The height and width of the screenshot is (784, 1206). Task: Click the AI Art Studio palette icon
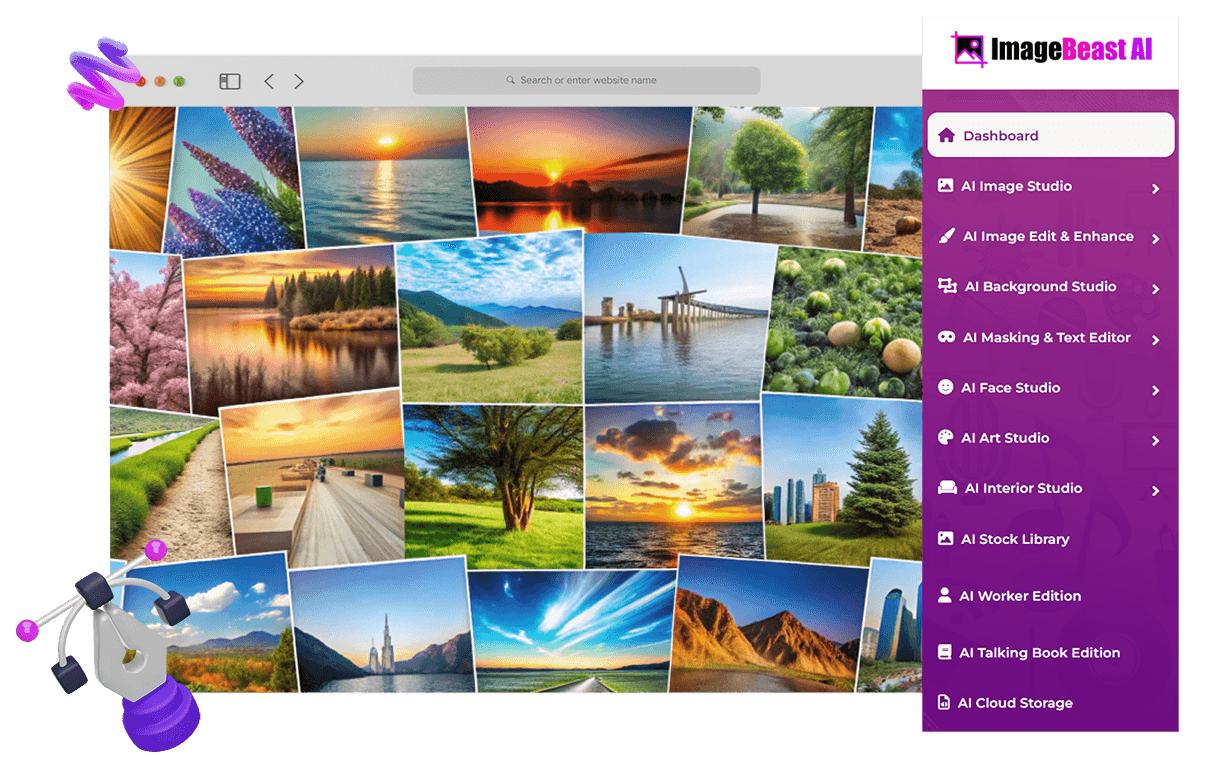[945, 438]
